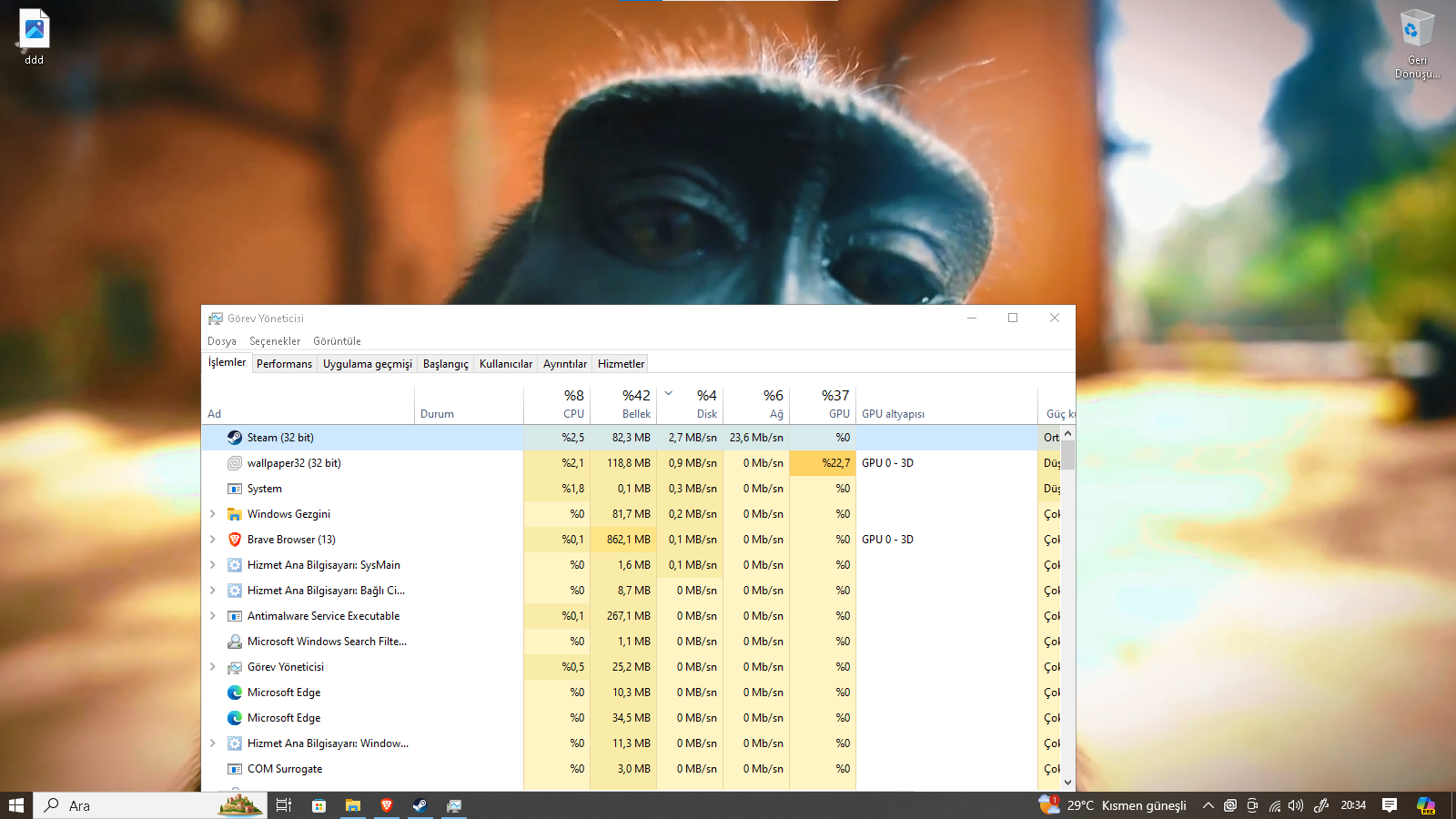Viewport: 1456px width, 819px height.
Task: Switch to Brave from the taskbar
Action: [x=386, y=805]
